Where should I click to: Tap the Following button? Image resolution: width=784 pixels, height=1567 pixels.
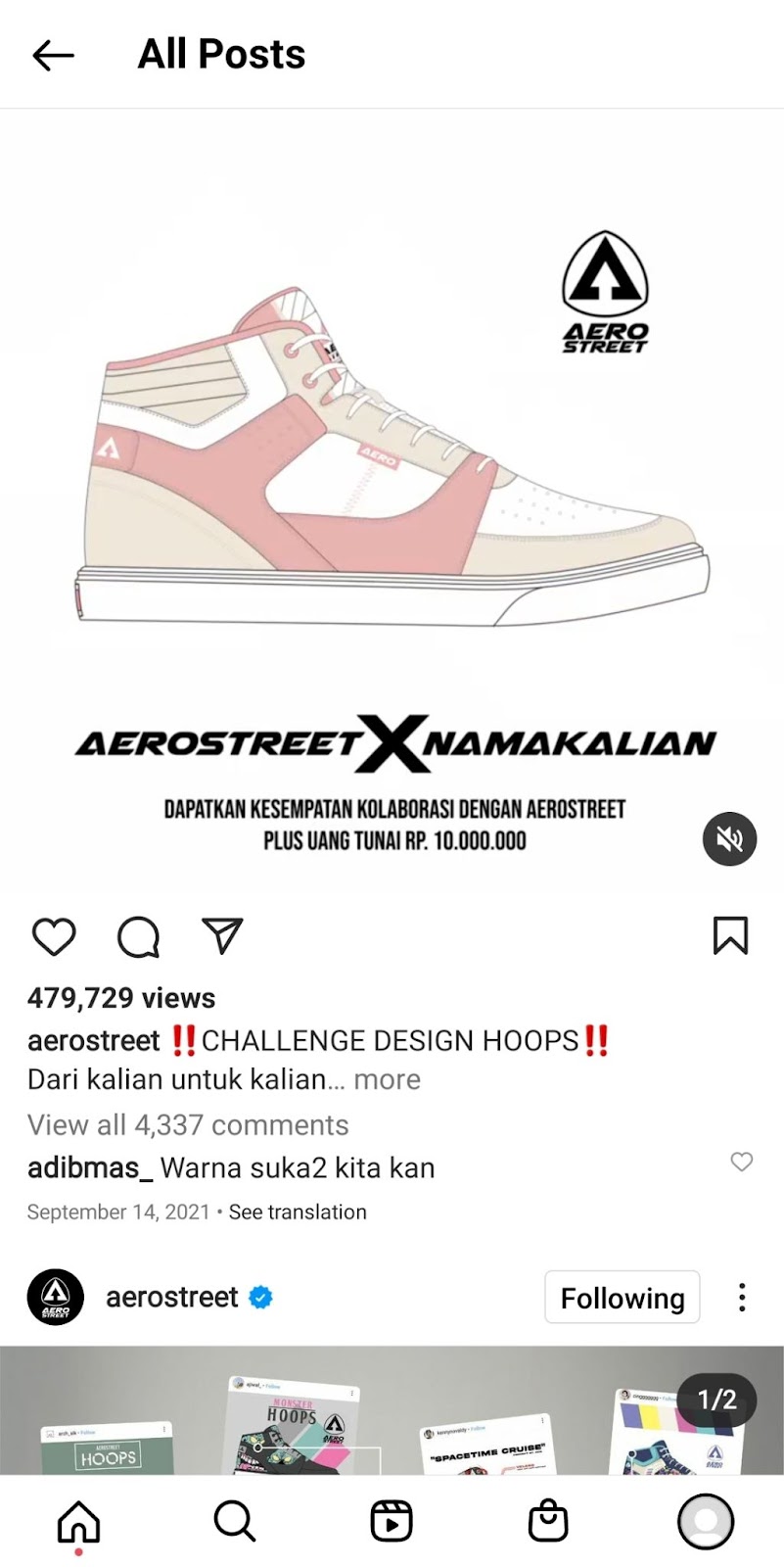coord(623,1298)
